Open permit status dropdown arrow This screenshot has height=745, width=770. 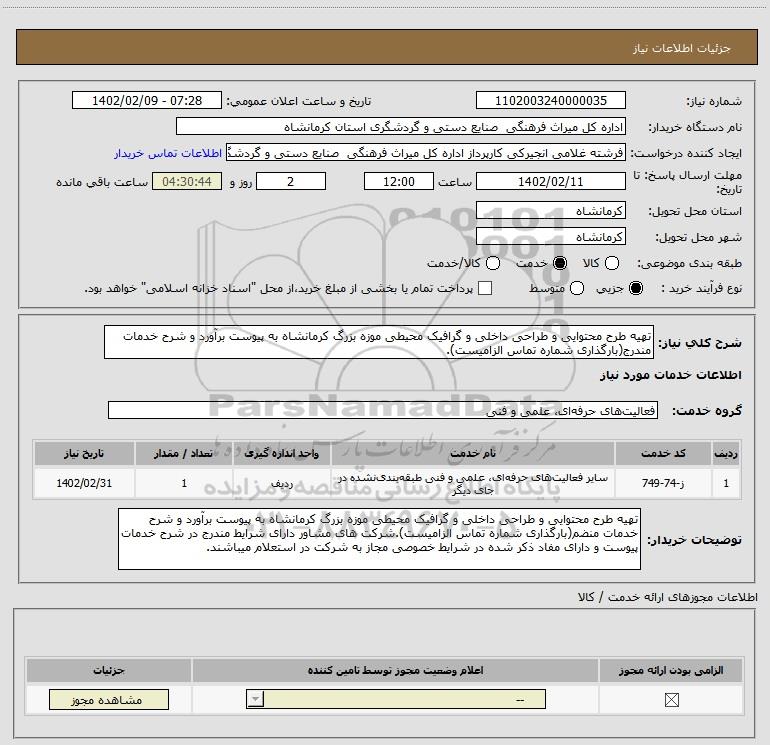(255, 699)
